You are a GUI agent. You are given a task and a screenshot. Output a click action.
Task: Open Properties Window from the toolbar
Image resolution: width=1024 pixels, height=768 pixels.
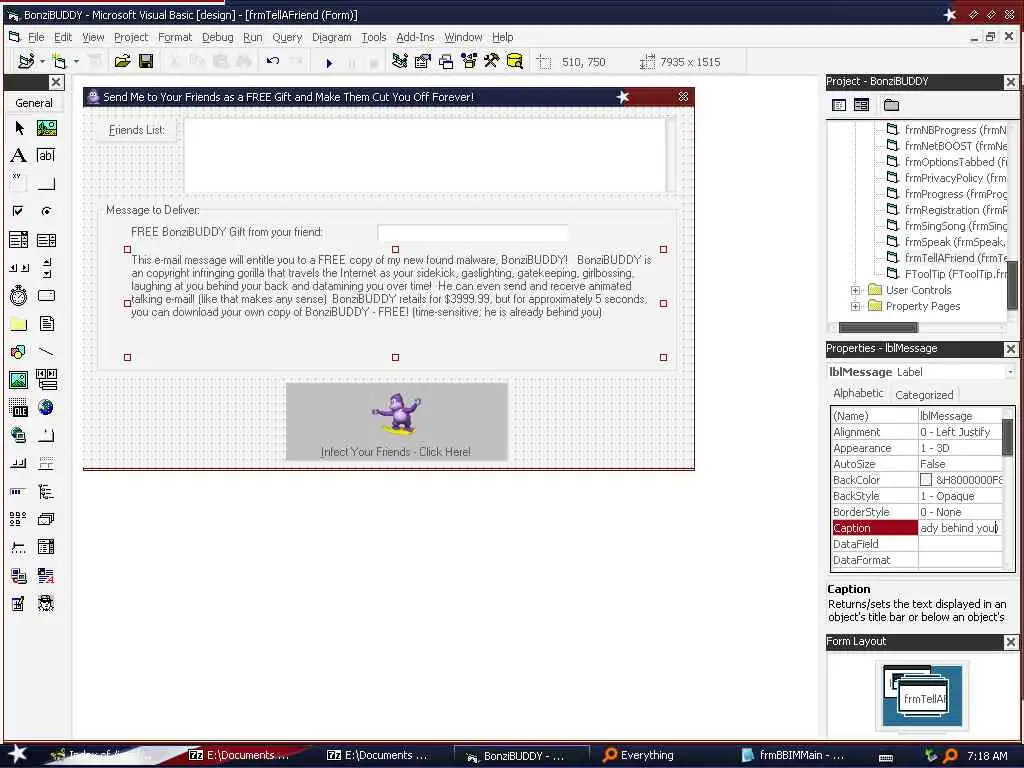[x=423, y=61]
